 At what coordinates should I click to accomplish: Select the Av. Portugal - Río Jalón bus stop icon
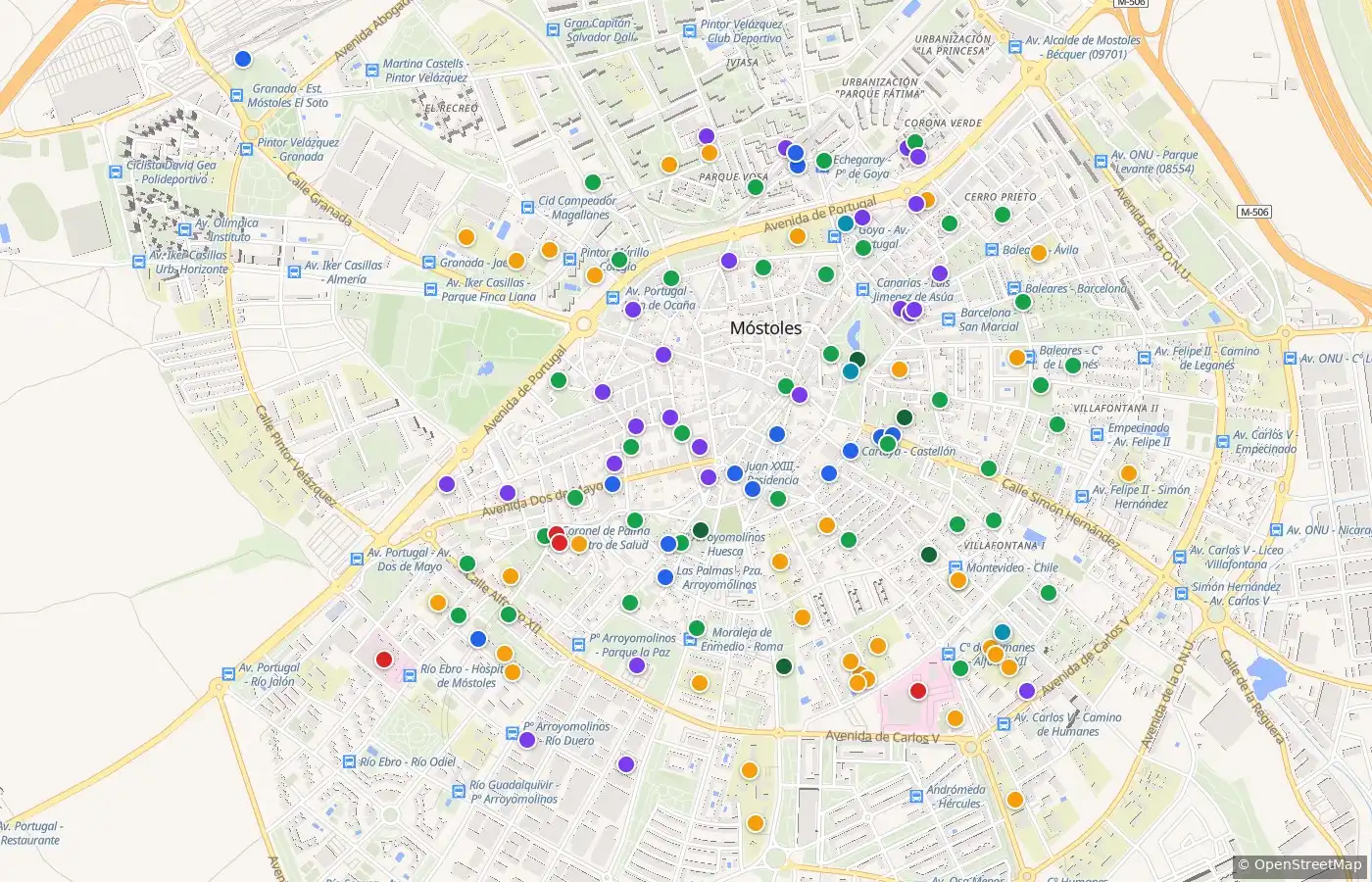pos(226,674)
